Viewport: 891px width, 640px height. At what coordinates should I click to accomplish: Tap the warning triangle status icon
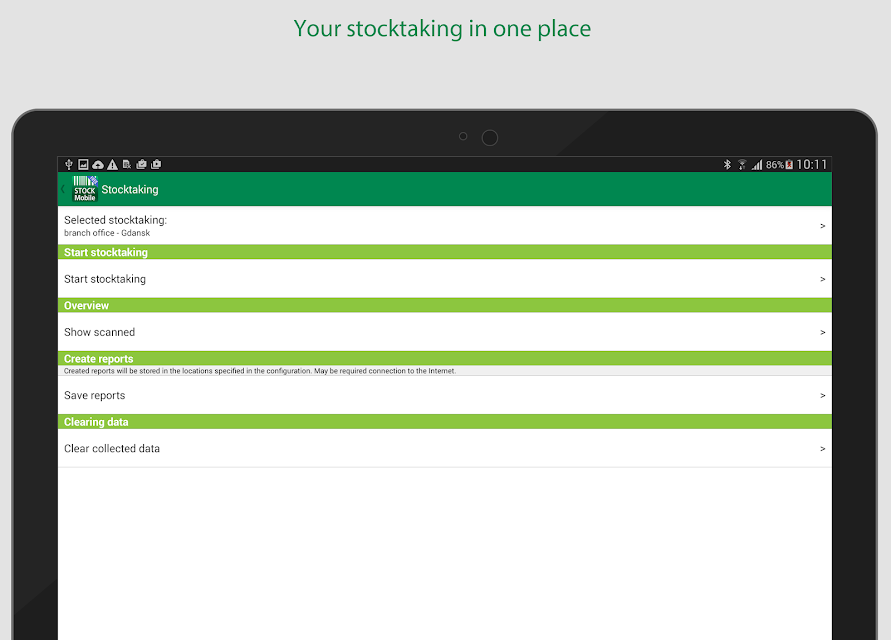click(x=113, y=165)
